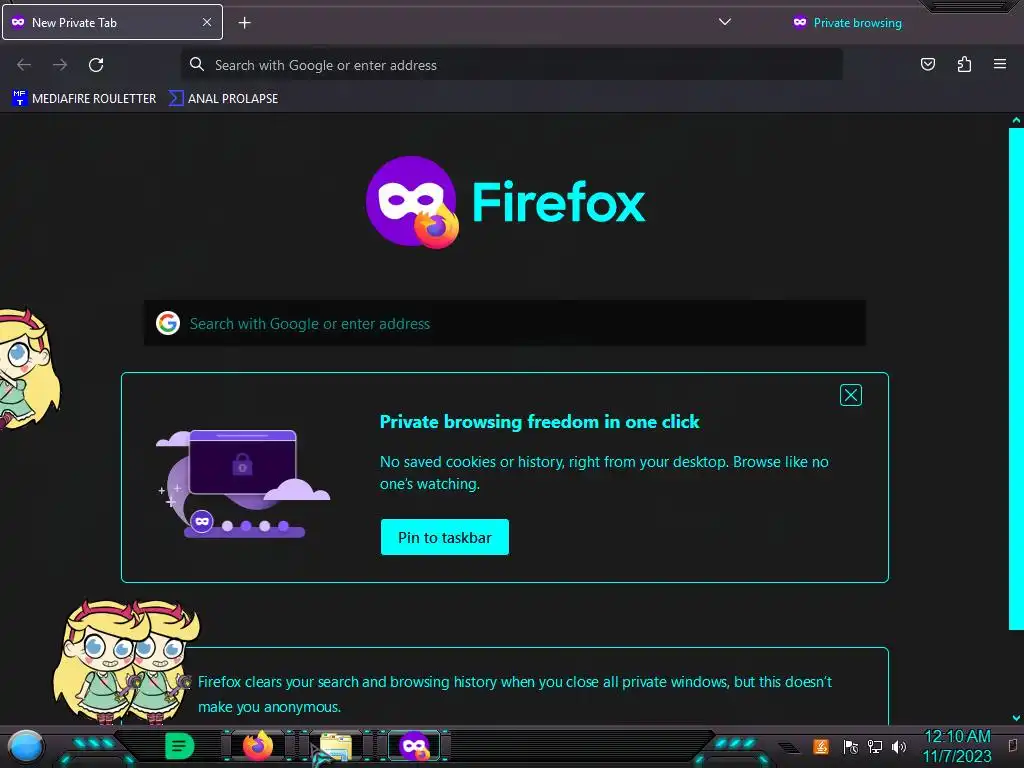Reload the current page
The image size is (1024, 768).
click(96, 65)
